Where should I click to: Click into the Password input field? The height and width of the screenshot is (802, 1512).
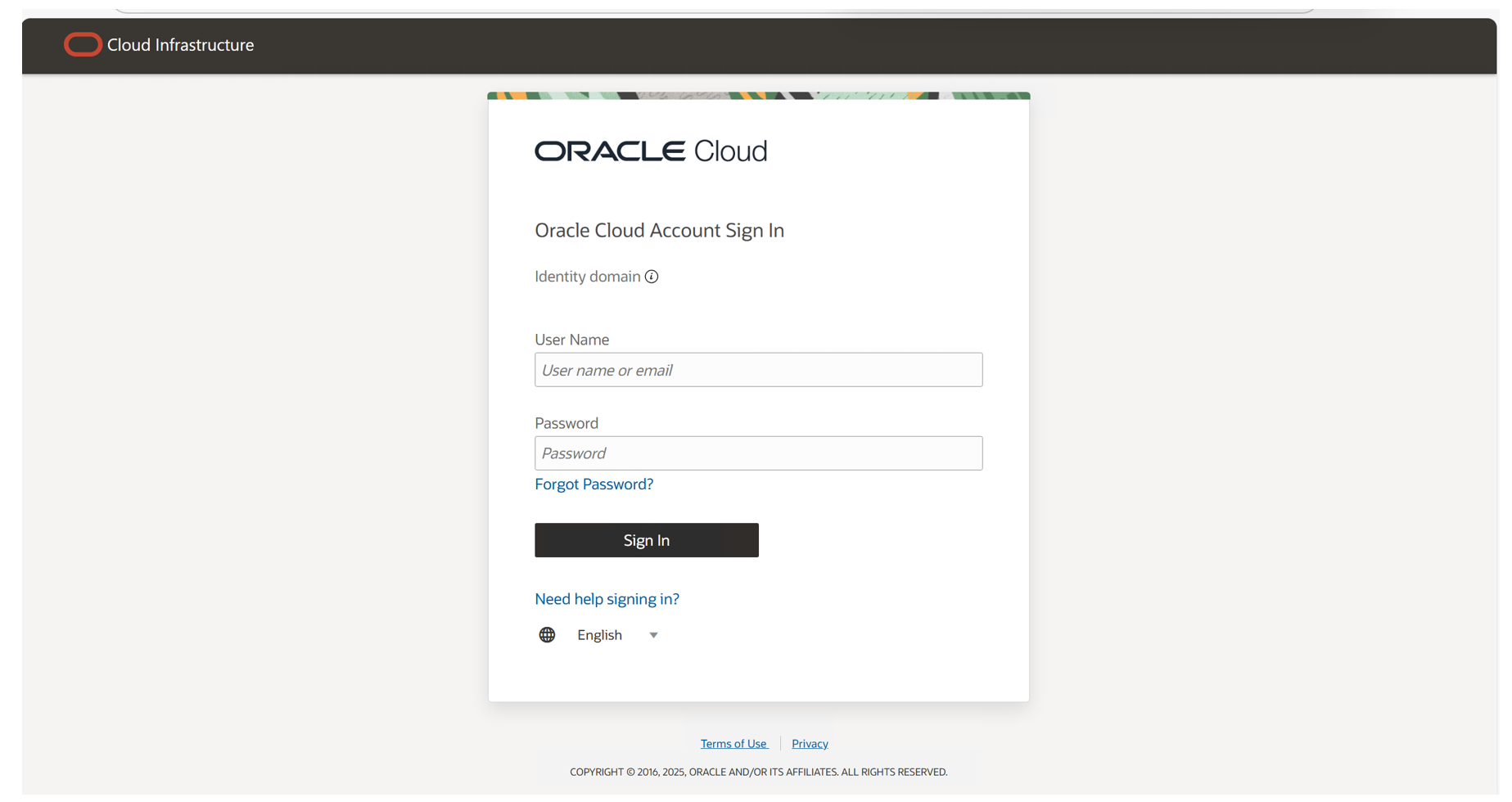click(758, 453)
